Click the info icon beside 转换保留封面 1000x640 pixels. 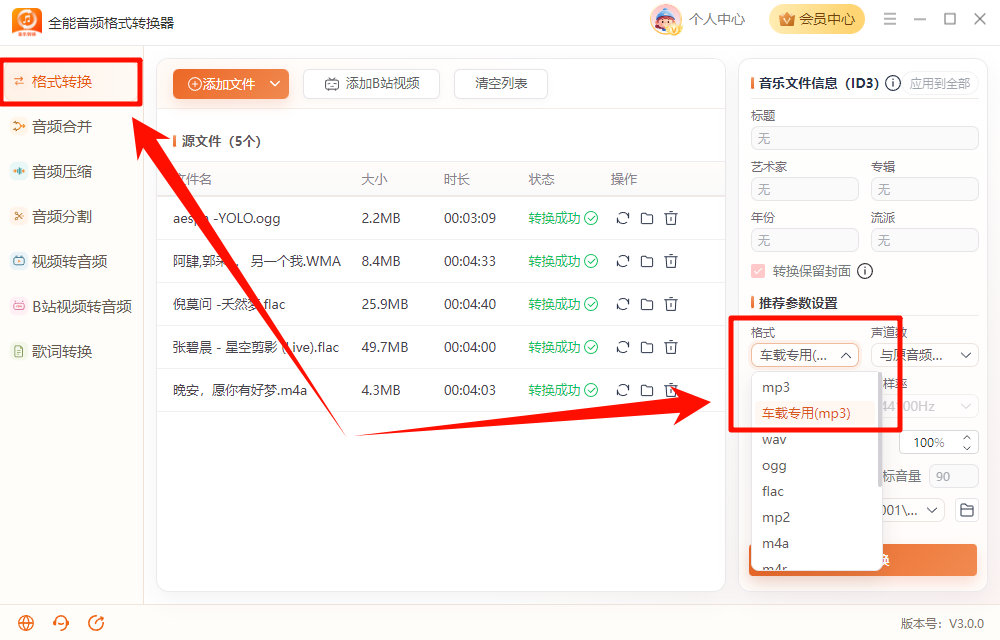click(865, 271)
